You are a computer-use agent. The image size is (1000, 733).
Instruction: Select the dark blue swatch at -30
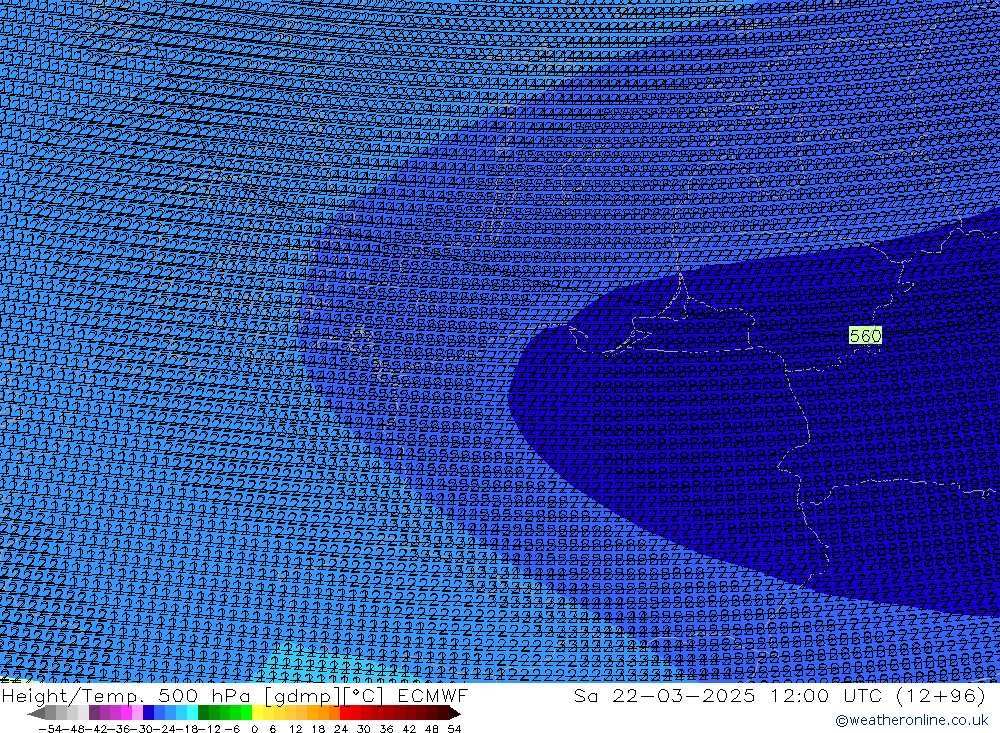(x=149, y=713)
